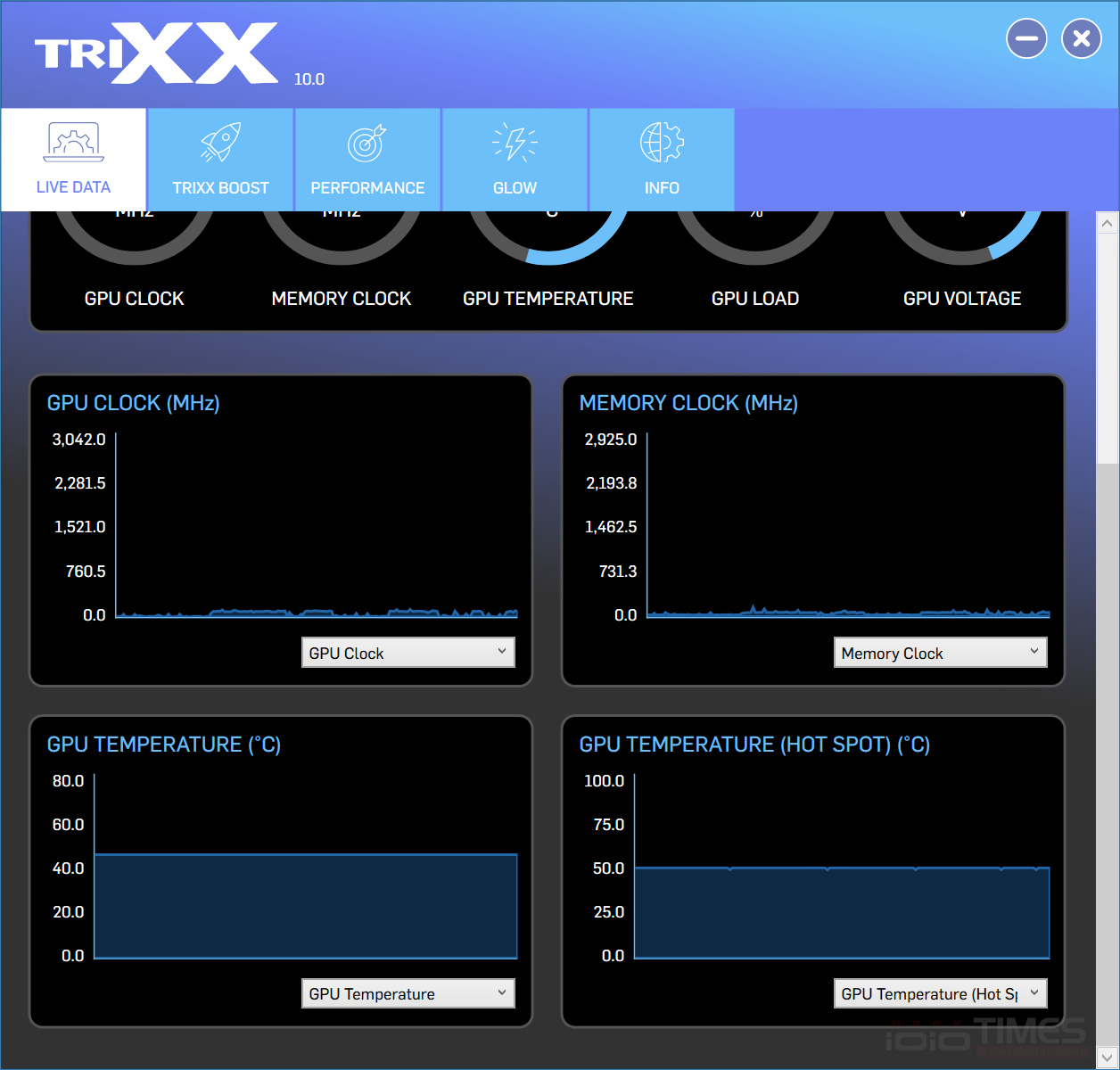
Task: Close the TRIXX window
Action: [x=1082, y=38]
